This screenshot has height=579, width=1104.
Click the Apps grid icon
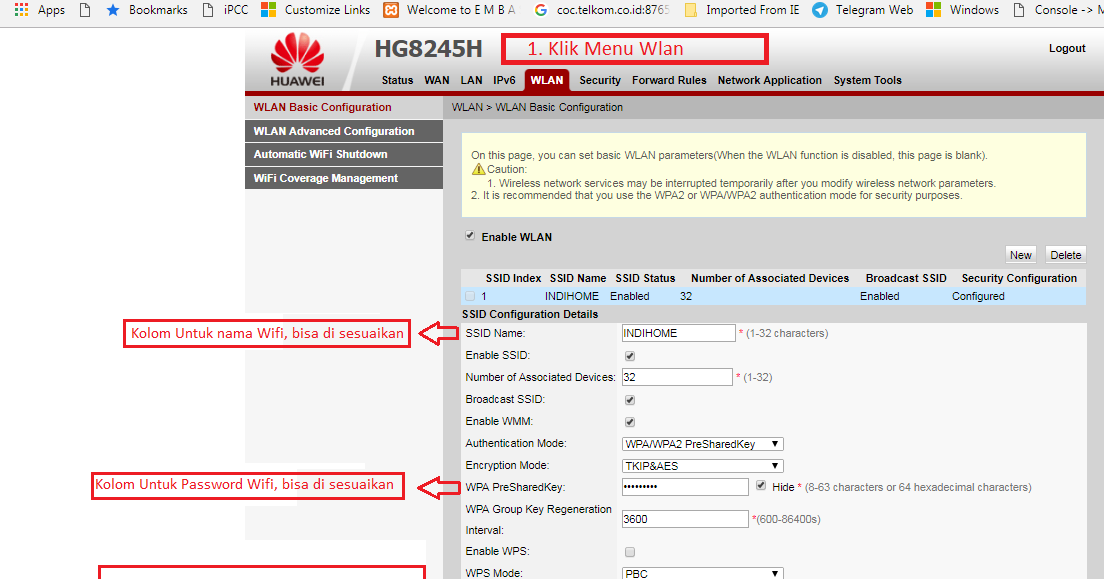tap(21, 10)
